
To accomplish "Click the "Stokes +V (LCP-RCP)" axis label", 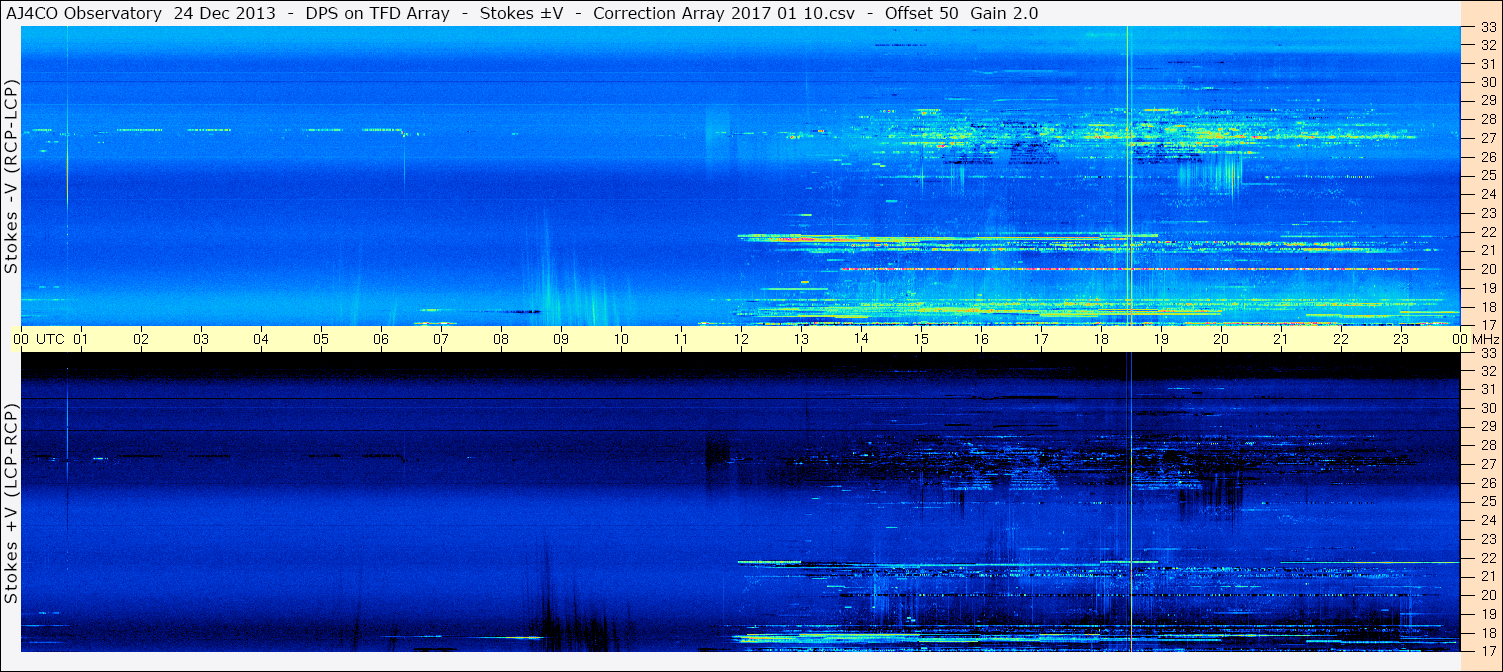I will pos(12,504).
